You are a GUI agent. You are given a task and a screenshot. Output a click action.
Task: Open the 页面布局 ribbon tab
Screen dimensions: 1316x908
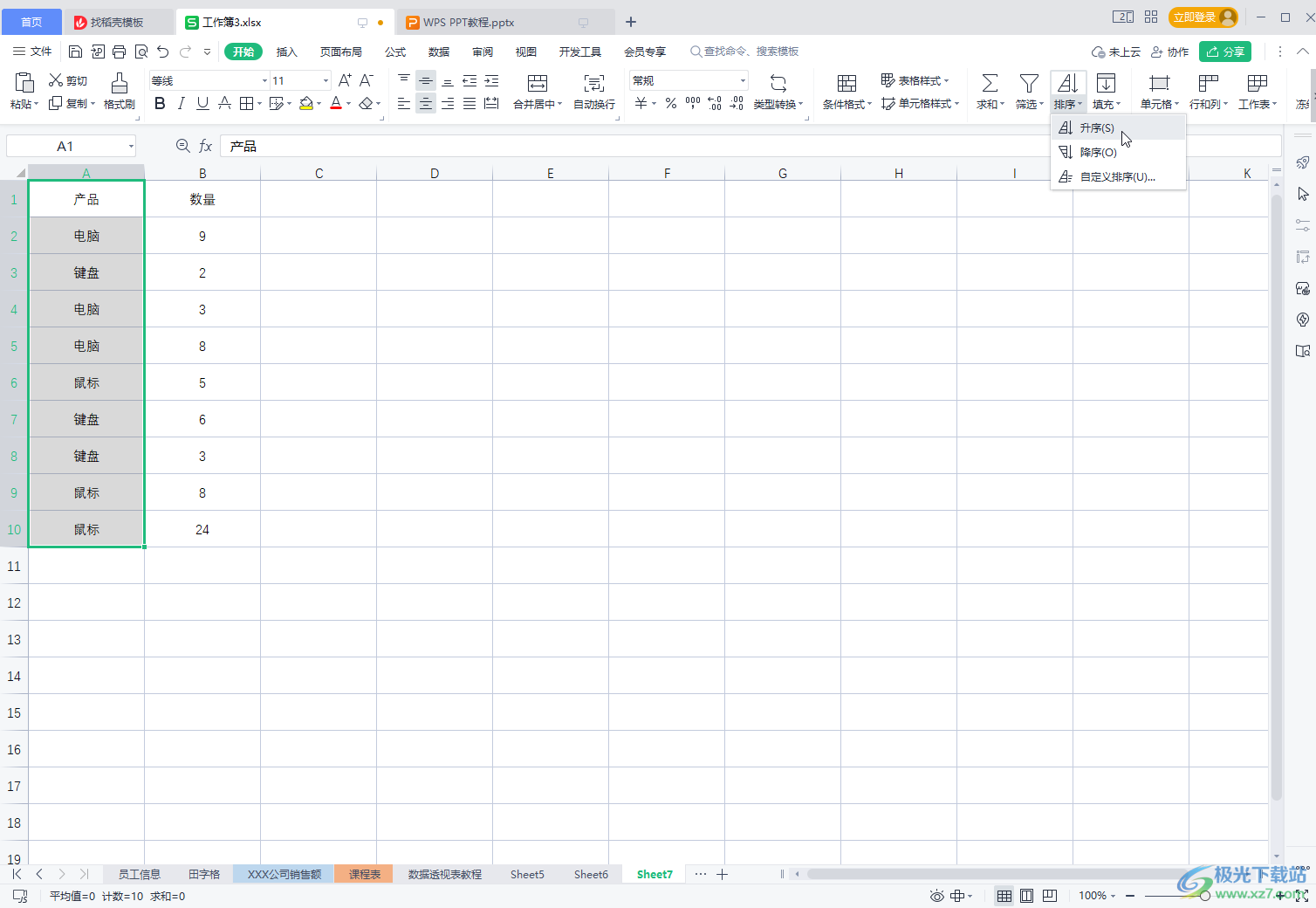340,52
